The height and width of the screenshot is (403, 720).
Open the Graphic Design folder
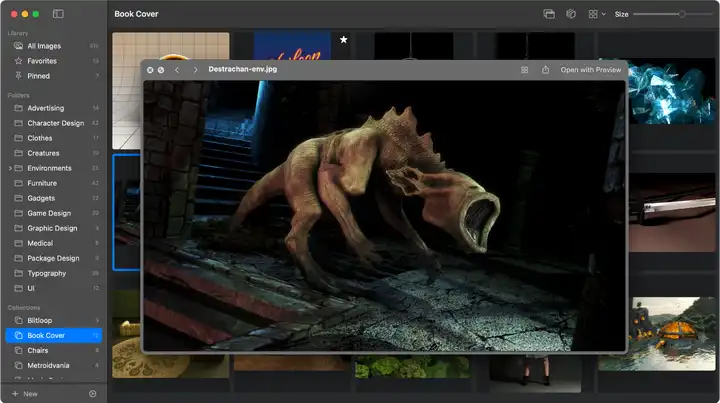point(54,228)
